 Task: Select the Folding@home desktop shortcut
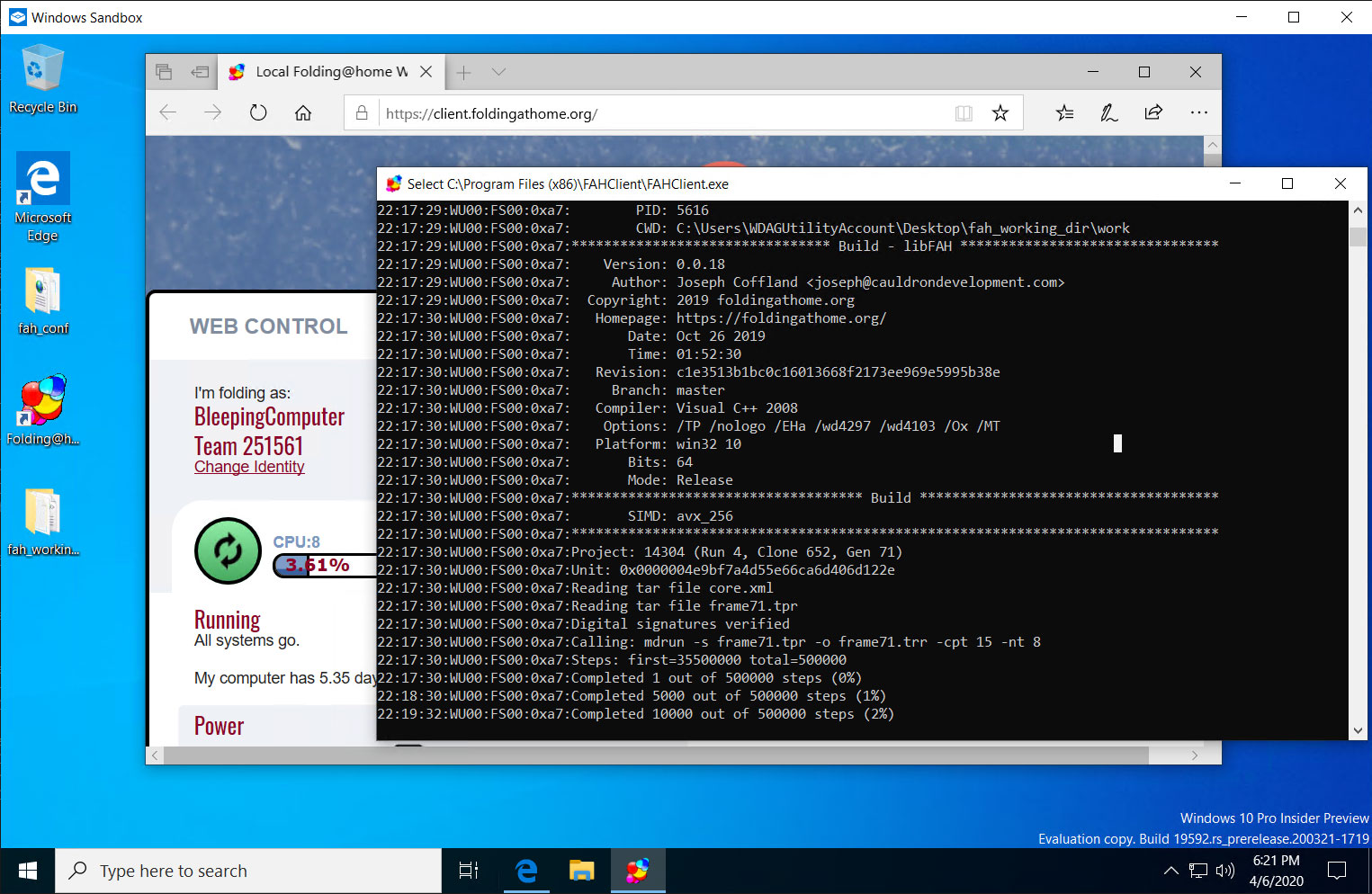coord(42,410)
